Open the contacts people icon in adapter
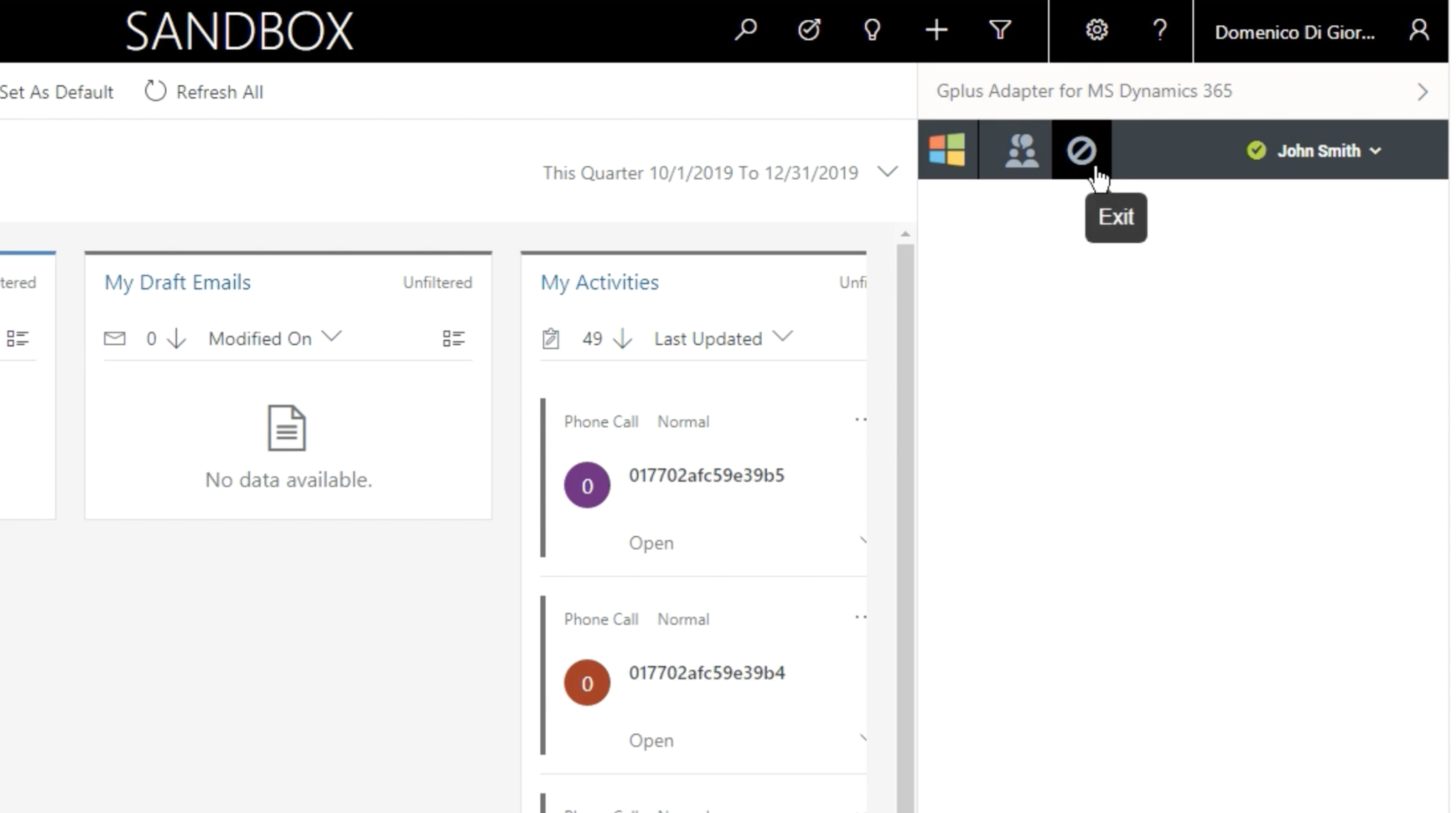This screenshot has width=1456, height=813. click(1021, 151)
